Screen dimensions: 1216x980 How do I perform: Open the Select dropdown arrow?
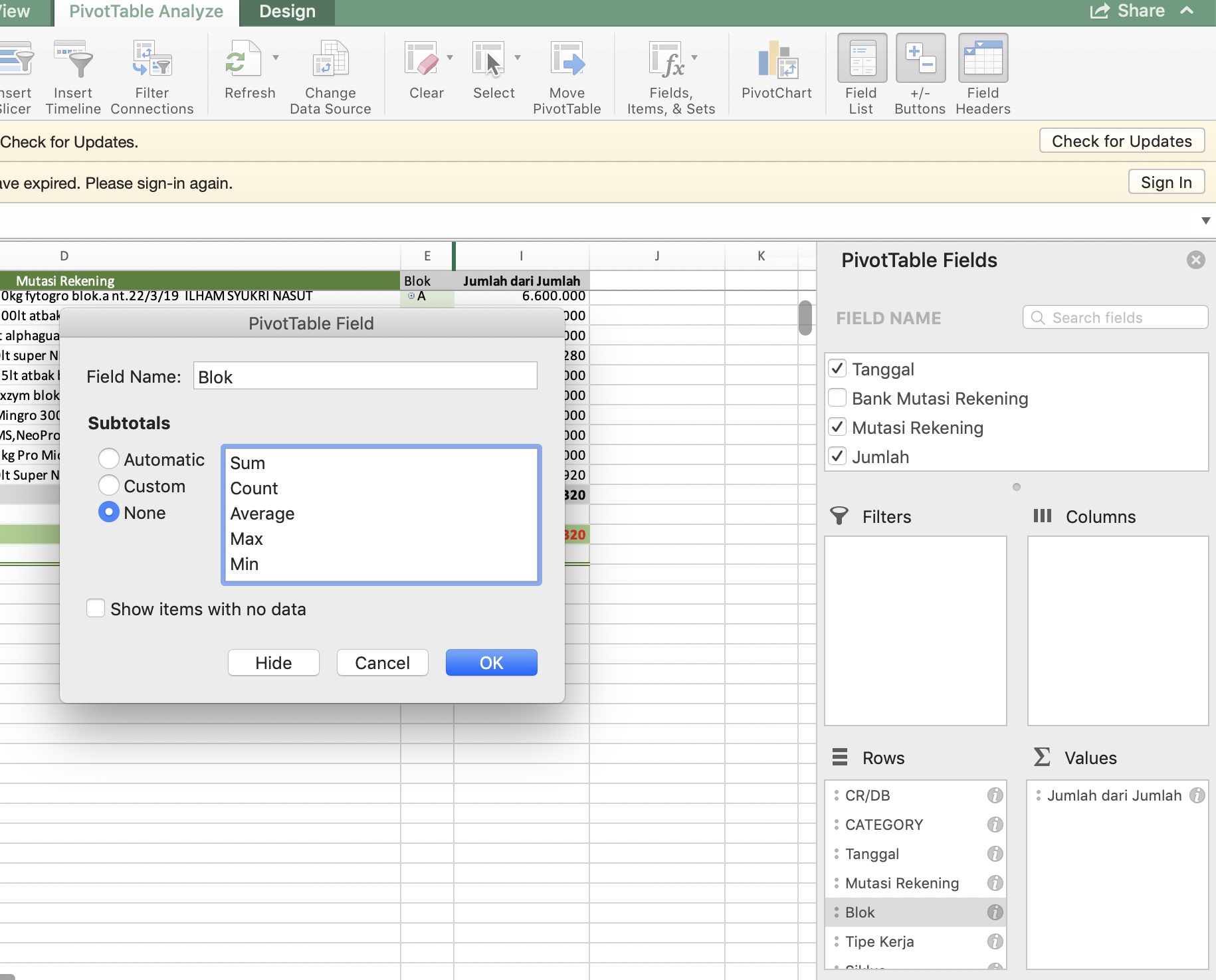coord(518,58)
